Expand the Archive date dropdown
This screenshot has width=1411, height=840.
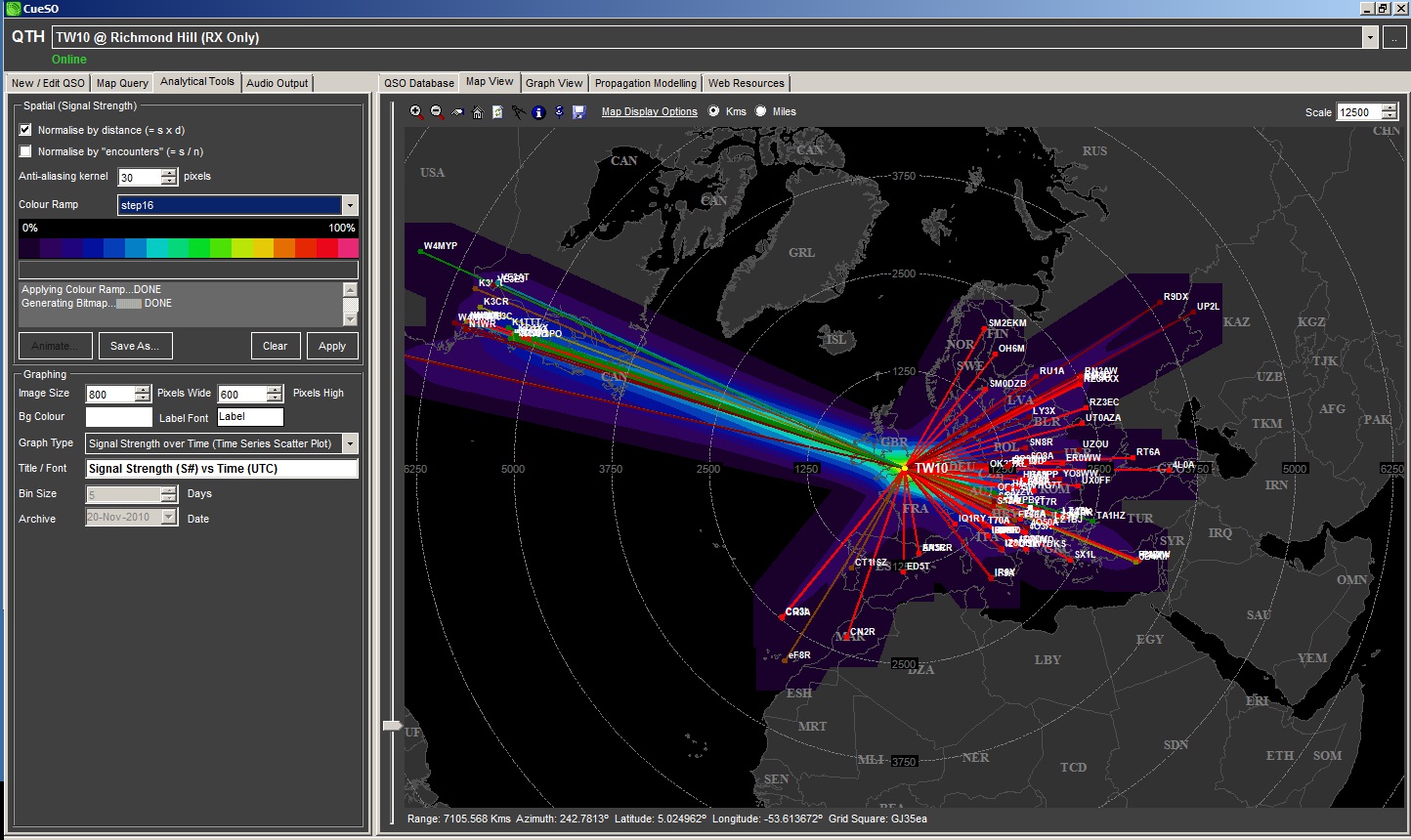(x=169, y=518)
